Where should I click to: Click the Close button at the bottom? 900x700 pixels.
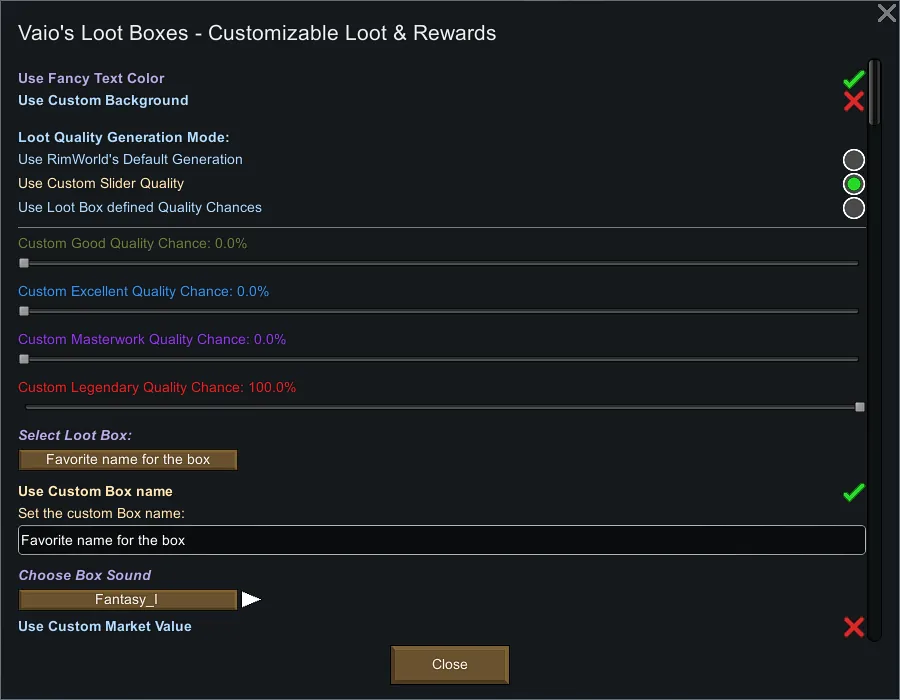pos(449,664)
